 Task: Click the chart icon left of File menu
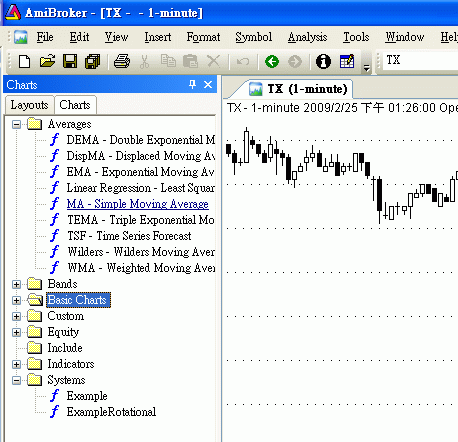pos(21,37)
